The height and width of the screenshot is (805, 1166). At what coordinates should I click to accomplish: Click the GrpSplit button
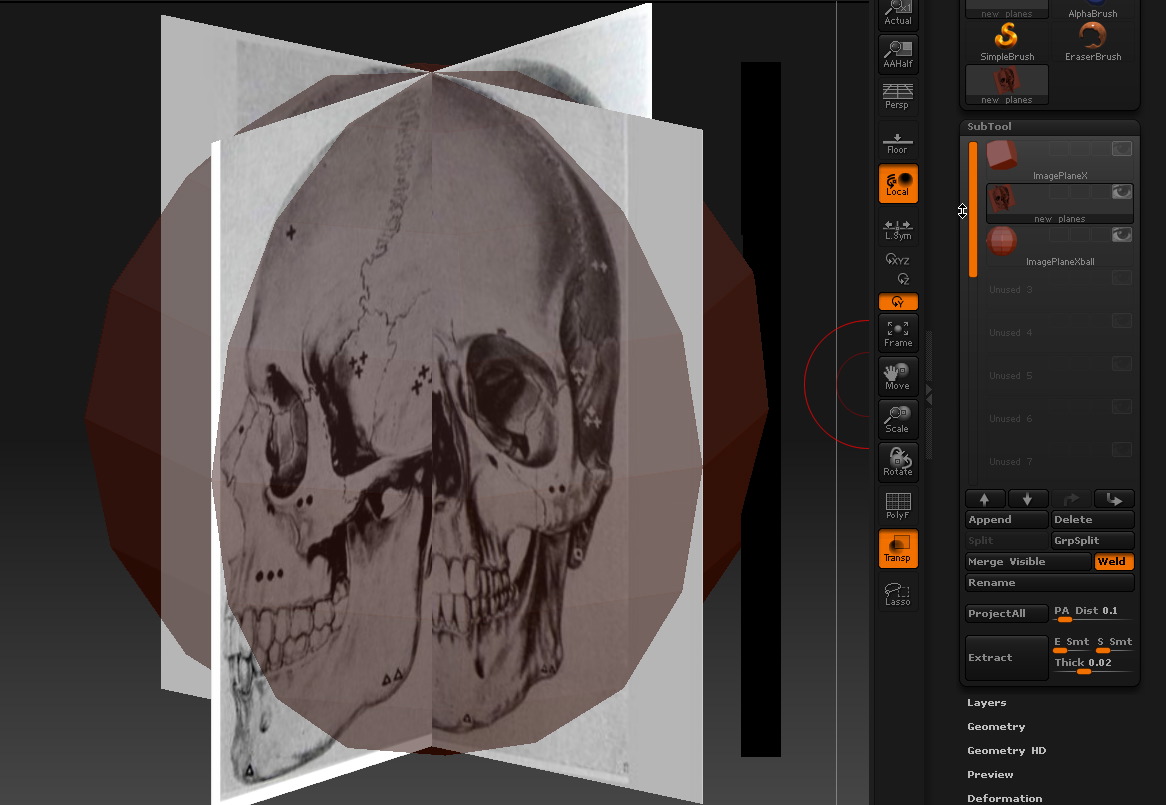click(x=1092, y=540)
